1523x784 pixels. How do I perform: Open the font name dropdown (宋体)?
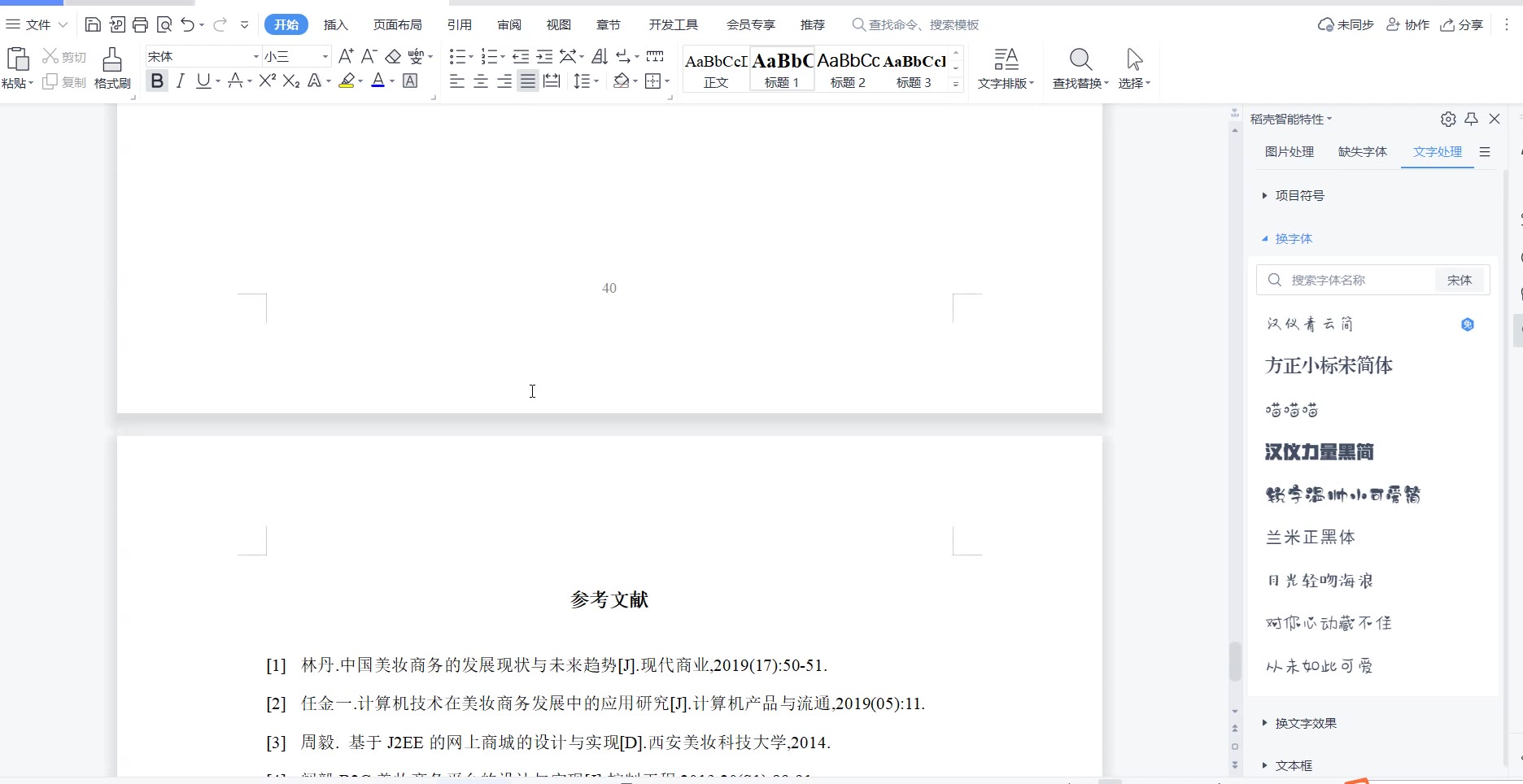tap(255, 56)
